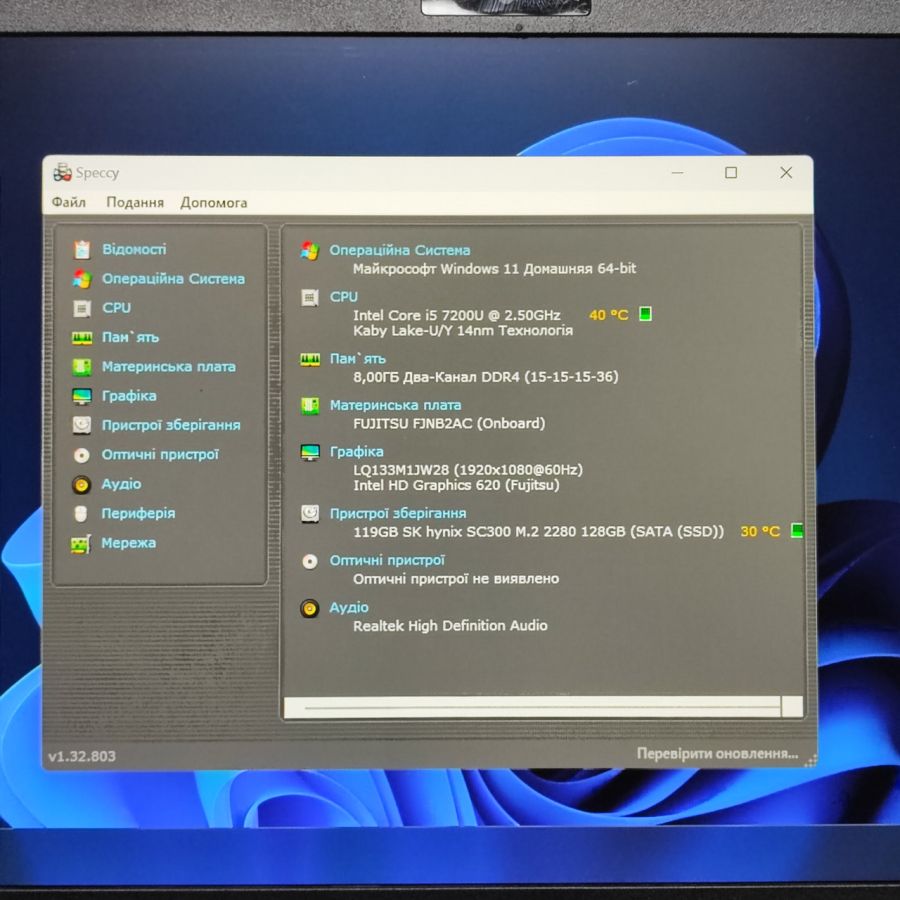Click Аудіо heading in summary panel

pos(349,607)
